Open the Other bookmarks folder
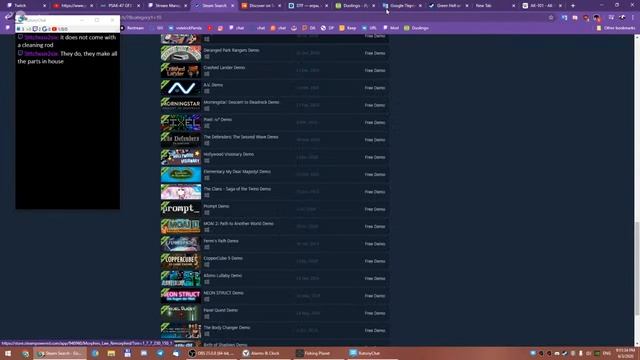Viewport: 640px width, 360px height. pos(616,28)
